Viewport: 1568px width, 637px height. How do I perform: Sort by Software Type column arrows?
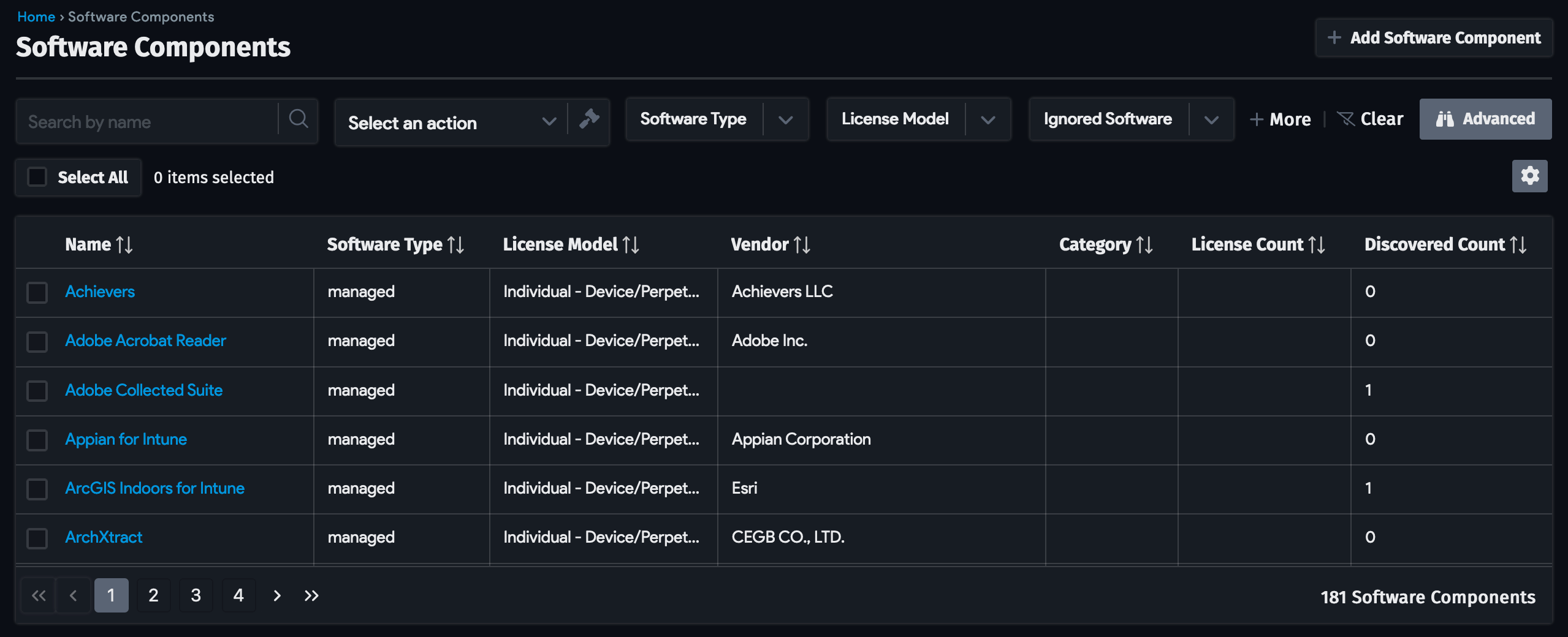[x=455, y=245]
